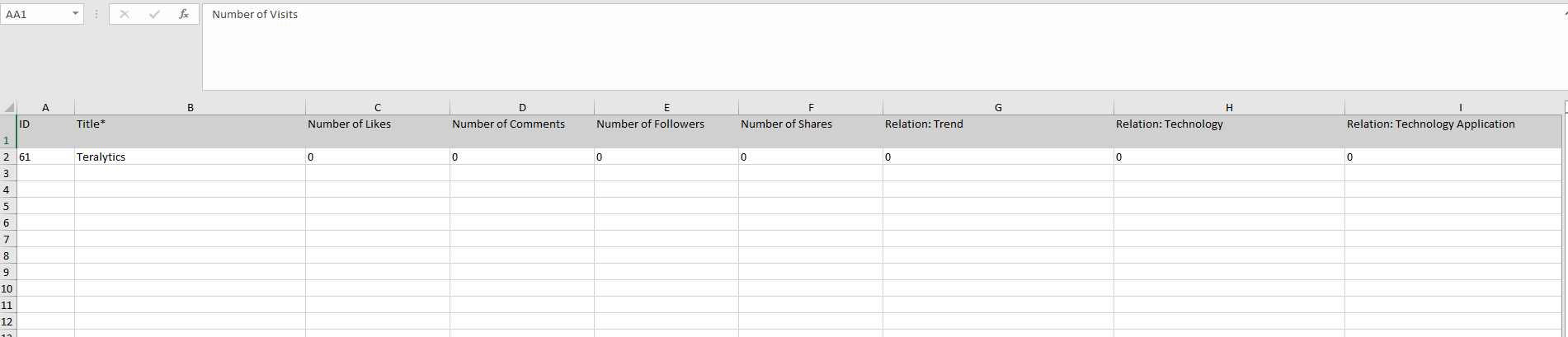This screenshot has height=337, width=1568.
Task: Select row 2 header
Action: tap(7, 157)
